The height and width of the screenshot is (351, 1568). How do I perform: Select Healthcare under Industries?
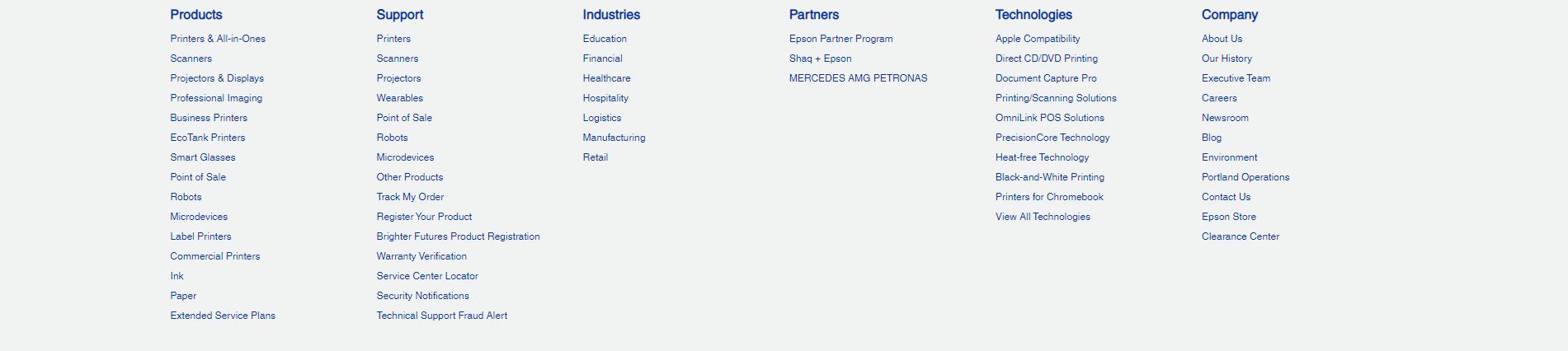606,78
